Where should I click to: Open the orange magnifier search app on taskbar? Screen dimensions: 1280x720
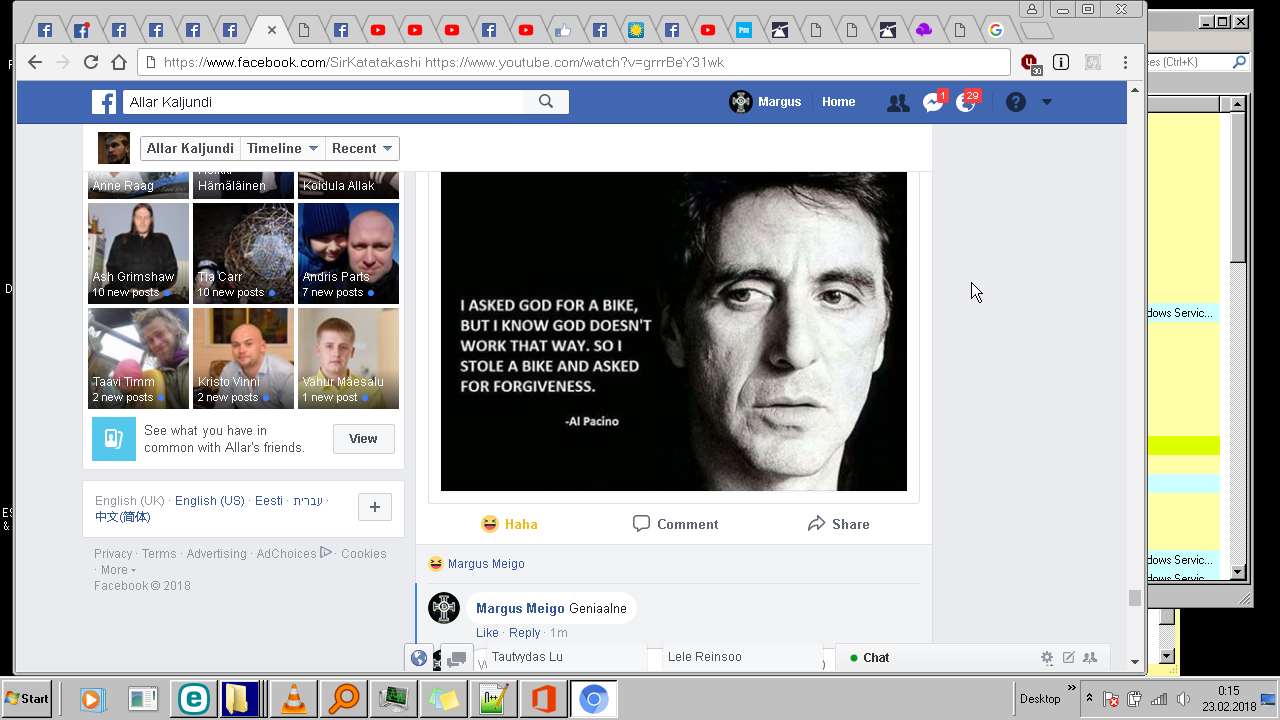point(343,699)
